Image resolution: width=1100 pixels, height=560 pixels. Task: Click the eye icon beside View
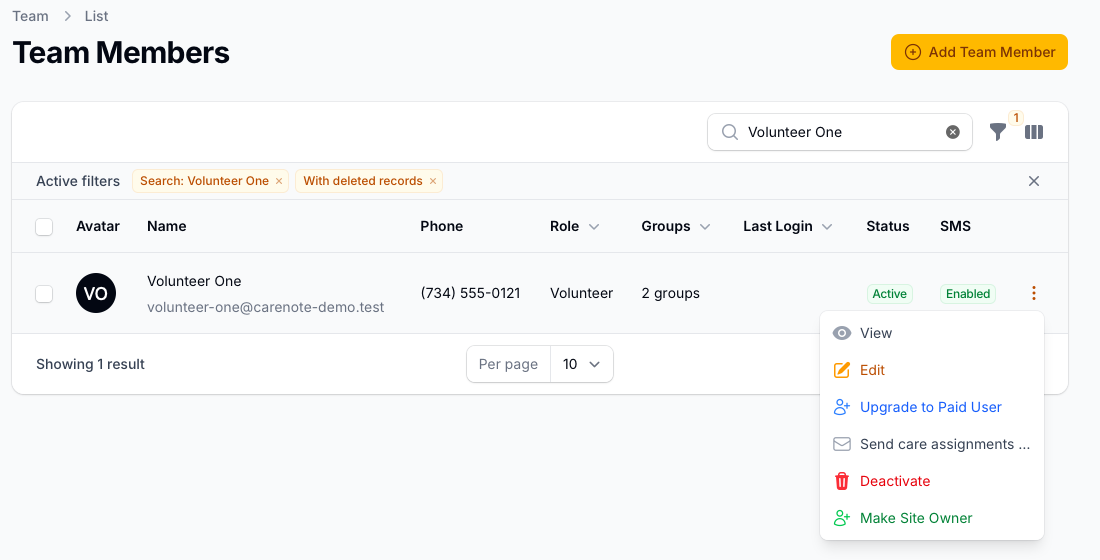pos(841,333)
